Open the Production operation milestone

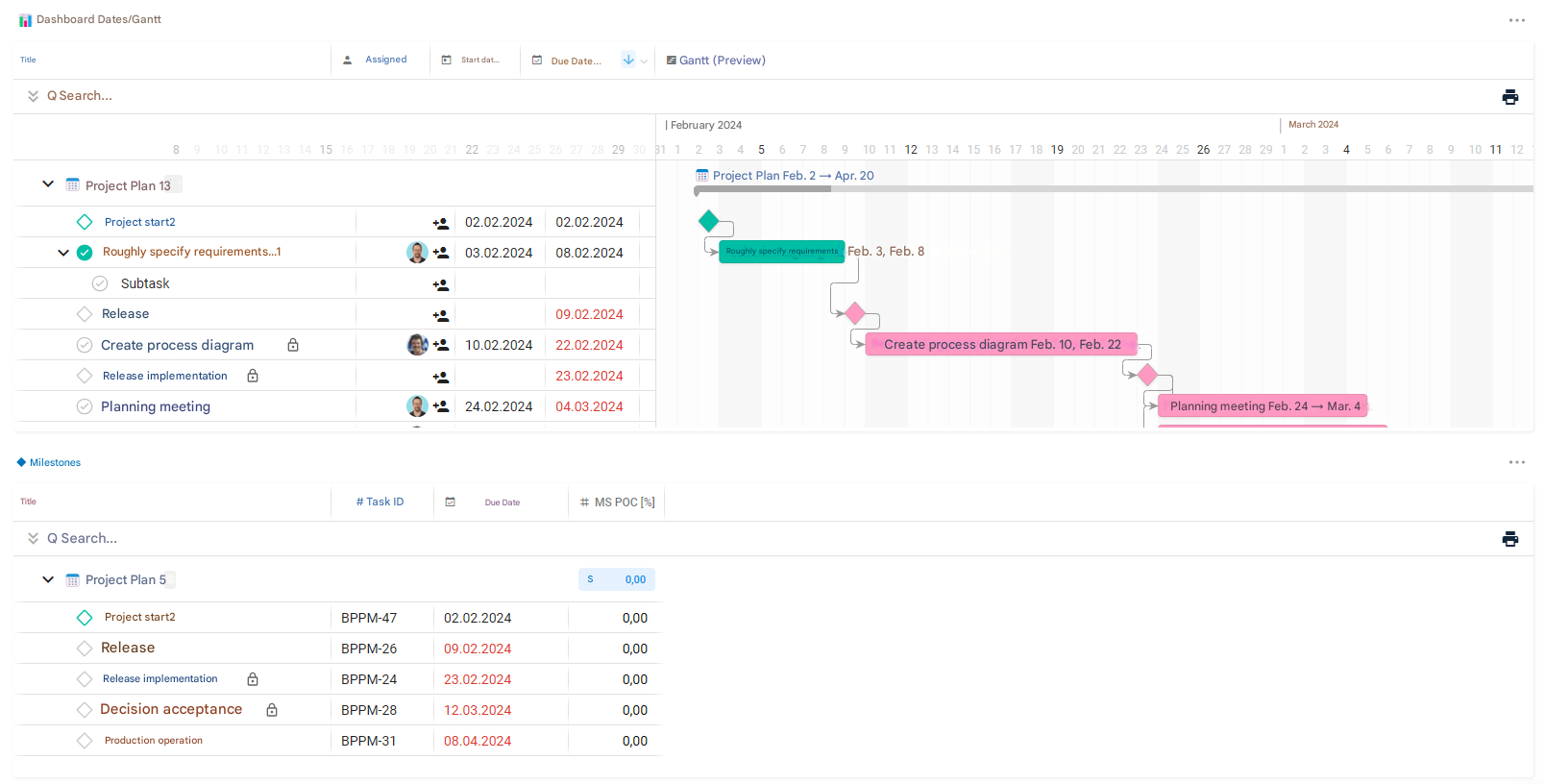tap(154, 741)
